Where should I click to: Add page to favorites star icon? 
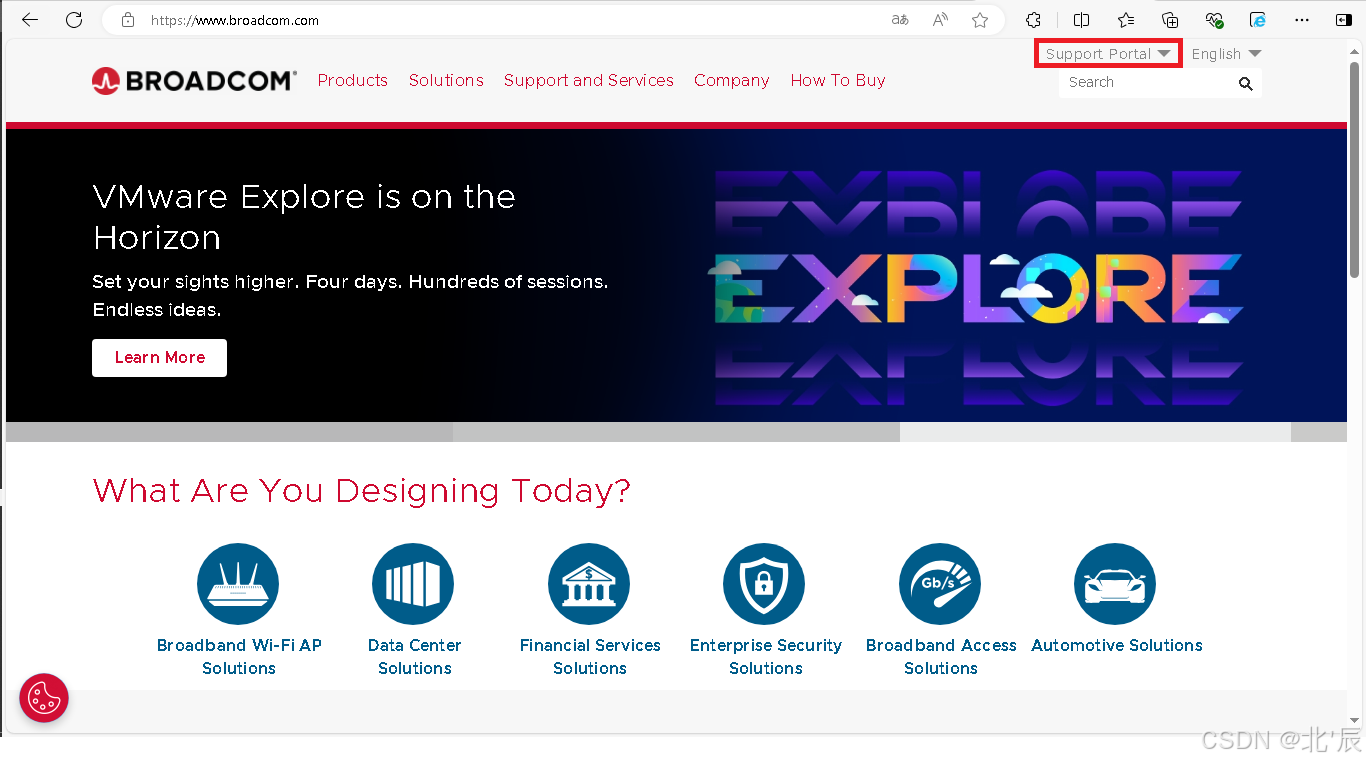980,20
